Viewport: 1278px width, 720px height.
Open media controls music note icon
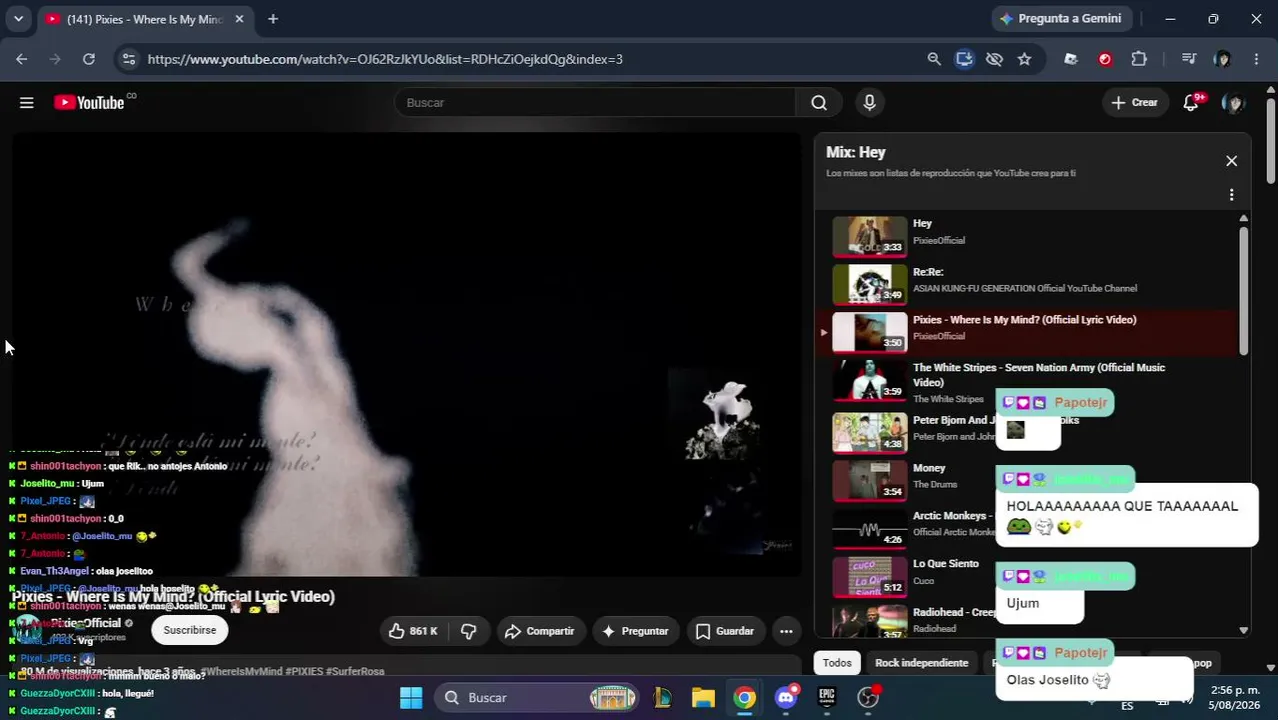(1188, 59)
